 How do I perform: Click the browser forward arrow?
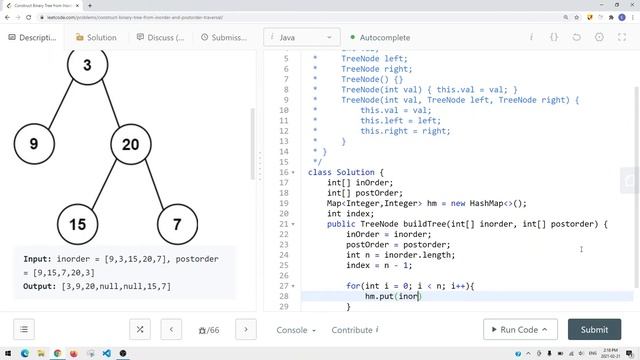click(18, 17)
